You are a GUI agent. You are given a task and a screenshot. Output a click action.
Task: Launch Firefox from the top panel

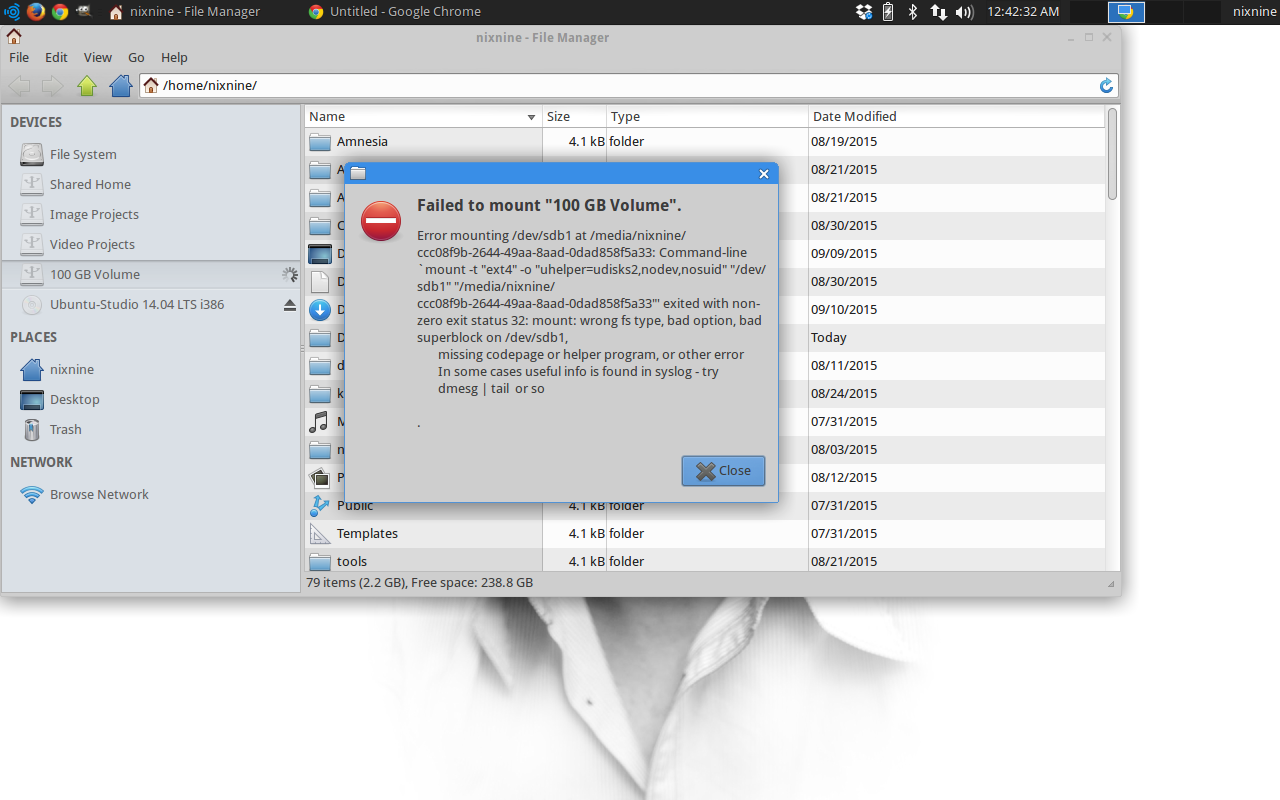36,12
